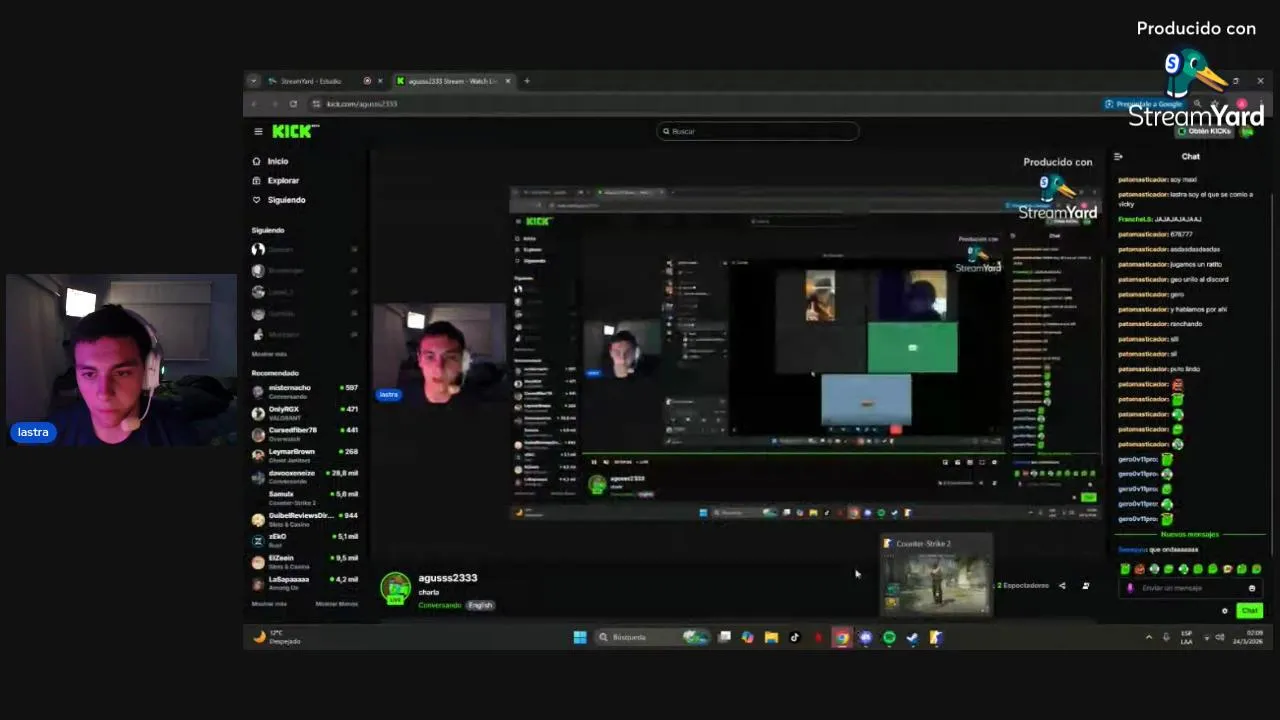The height and width of the screenshot is (720, 1280).
Task: Reload the Kick page
Action: click(x=293, y=104)
